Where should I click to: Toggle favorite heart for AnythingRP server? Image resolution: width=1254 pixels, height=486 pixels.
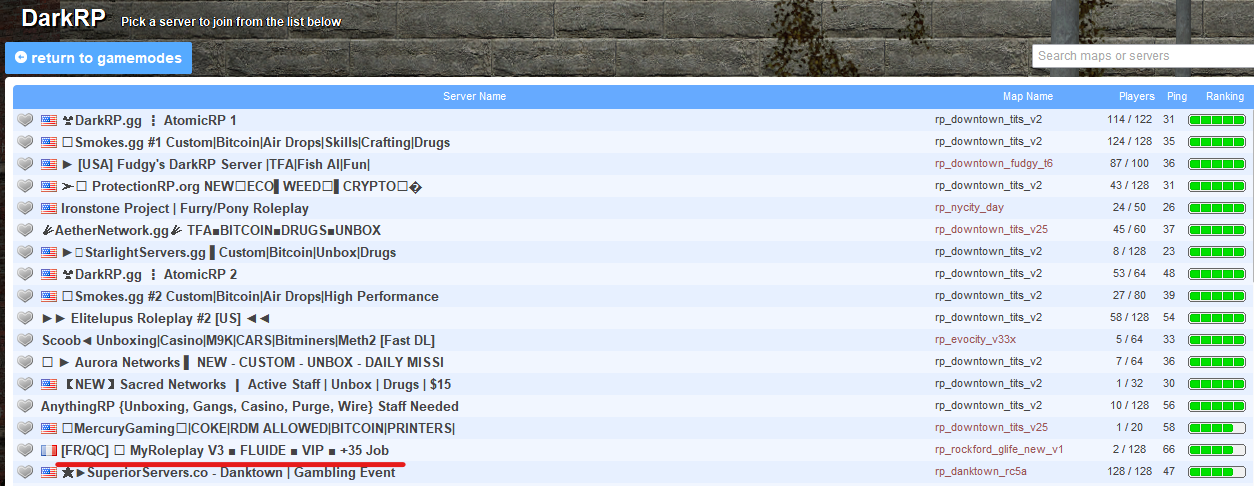pyautogui.click(x=26, y=406)
